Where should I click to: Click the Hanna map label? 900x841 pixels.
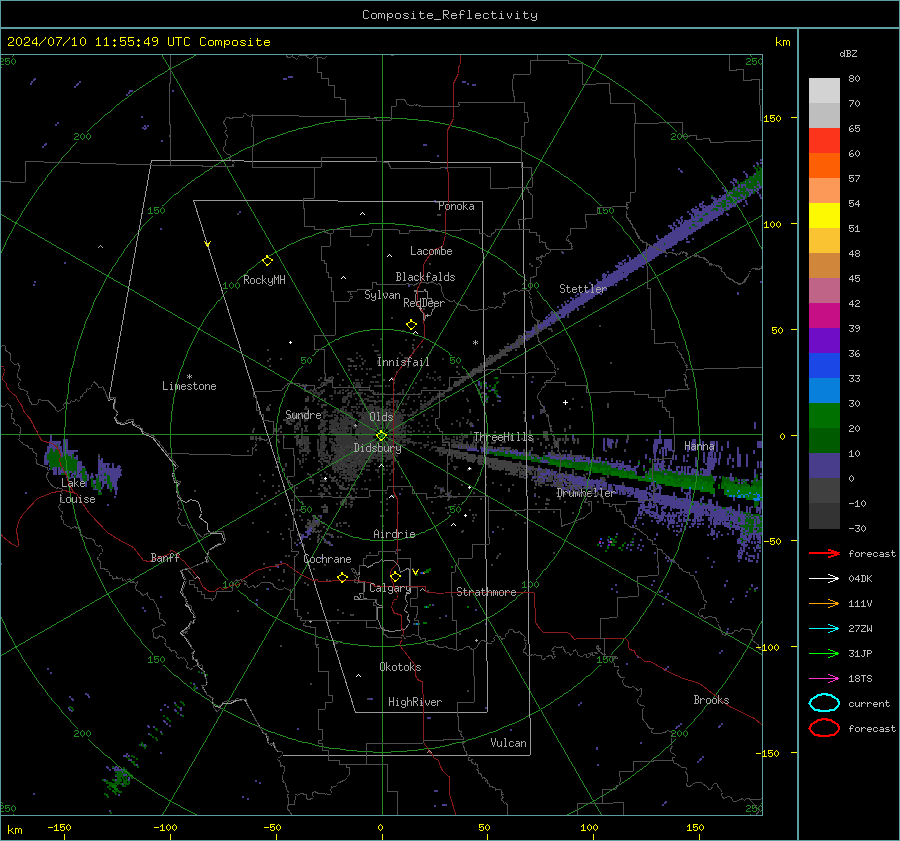pyautogui.click(x=699, y=446)
